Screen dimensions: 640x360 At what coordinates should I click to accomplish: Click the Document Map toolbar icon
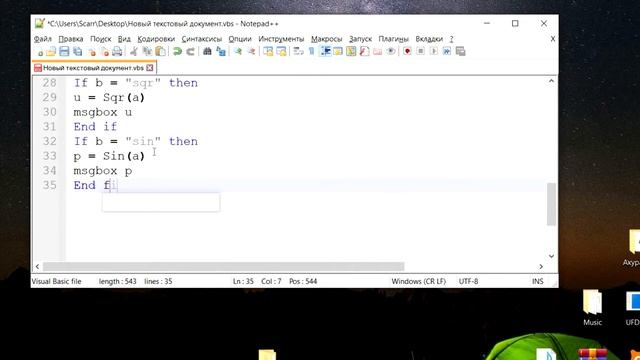pyautogui.click(x=351, y=51)
